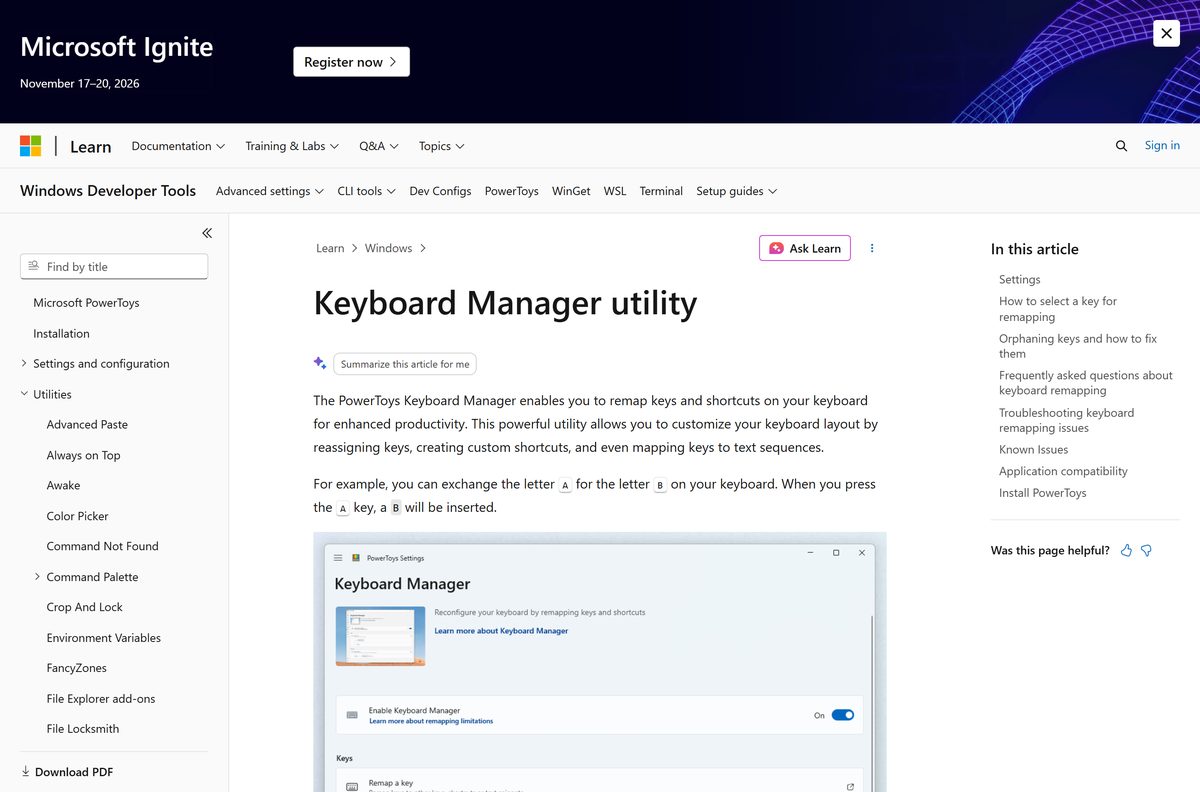Click the Register now button
This screenshot has height=792, width=1200.
point(351,62)
